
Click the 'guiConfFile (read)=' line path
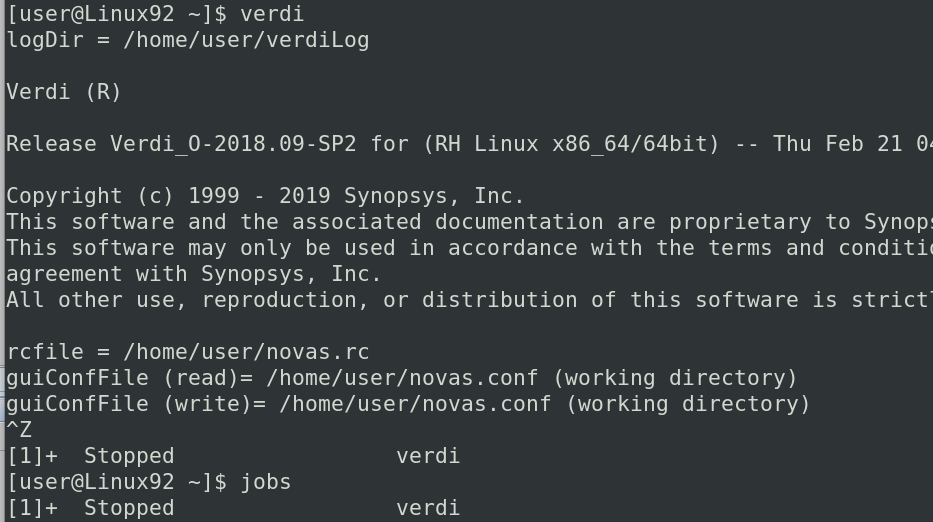(402, 378)
